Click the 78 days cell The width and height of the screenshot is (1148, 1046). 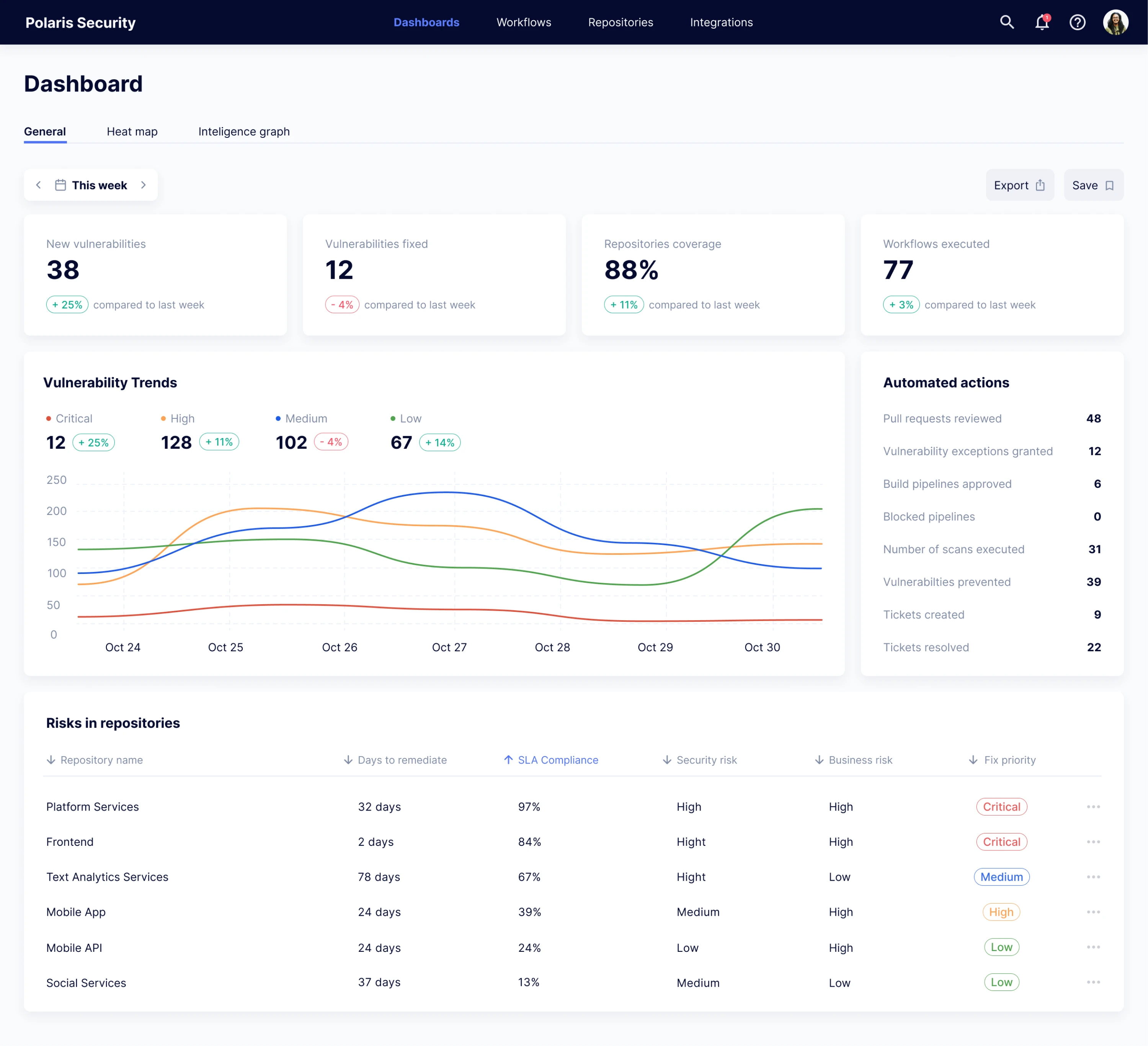379,877
